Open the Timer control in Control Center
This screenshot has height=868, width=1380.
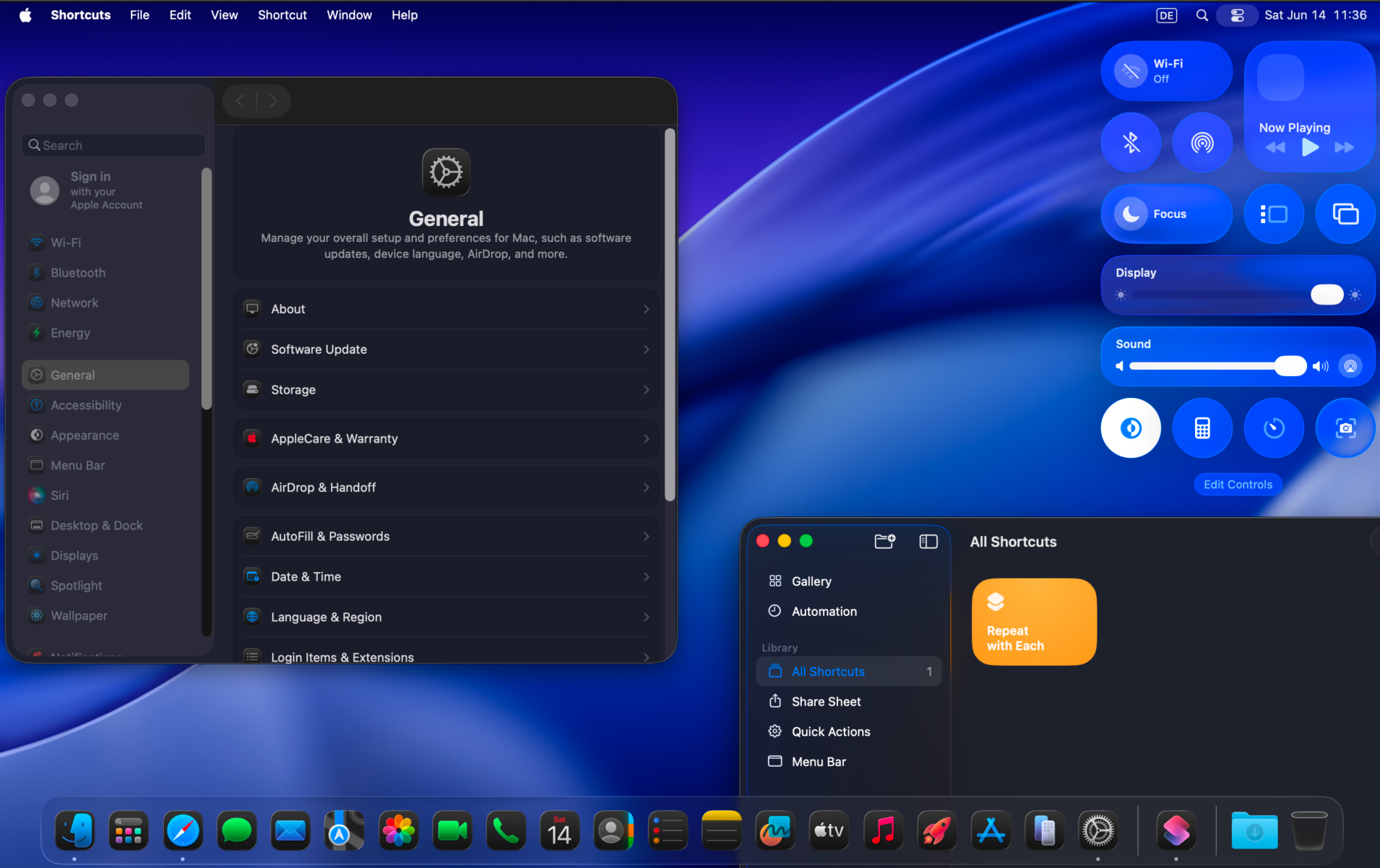pyautogui.click(x=1274, y=428)
